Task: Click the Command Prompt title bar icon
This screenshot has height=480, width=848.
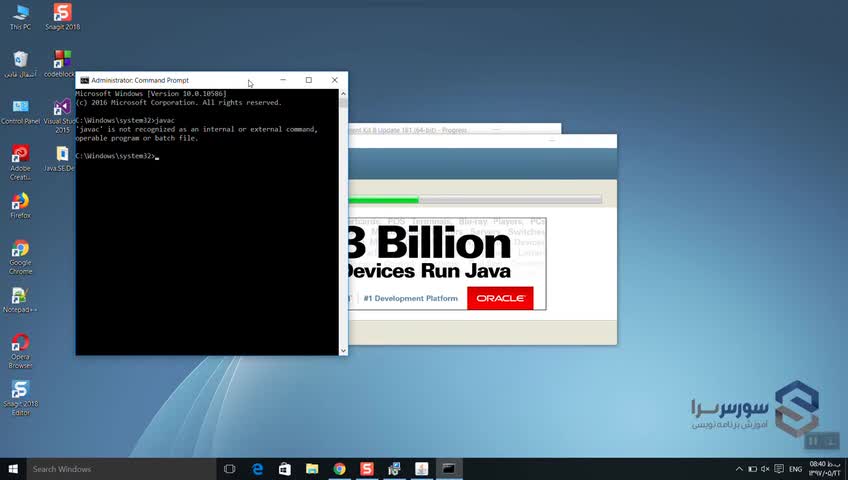Action: coord(84,80)
